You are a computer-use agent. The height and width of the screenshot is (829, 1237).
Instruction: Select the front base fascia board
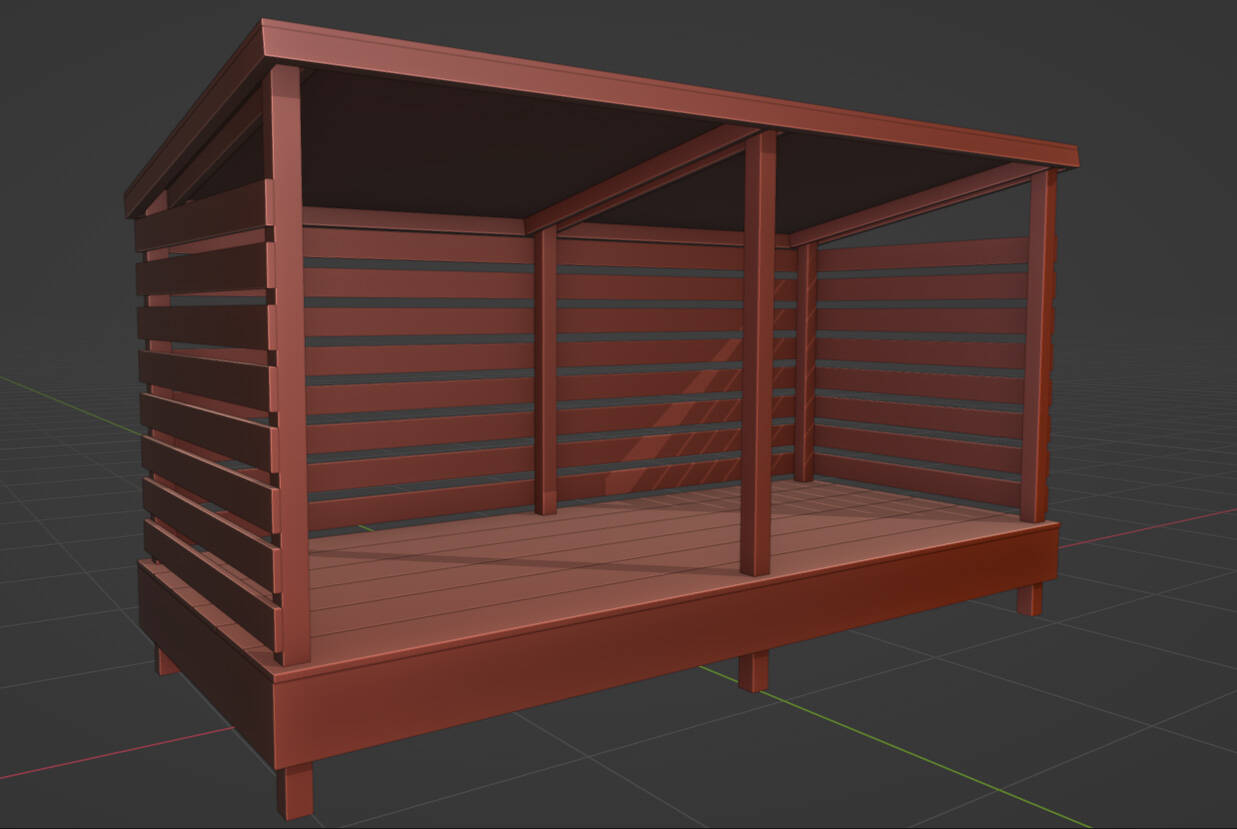tap(665, 645)
